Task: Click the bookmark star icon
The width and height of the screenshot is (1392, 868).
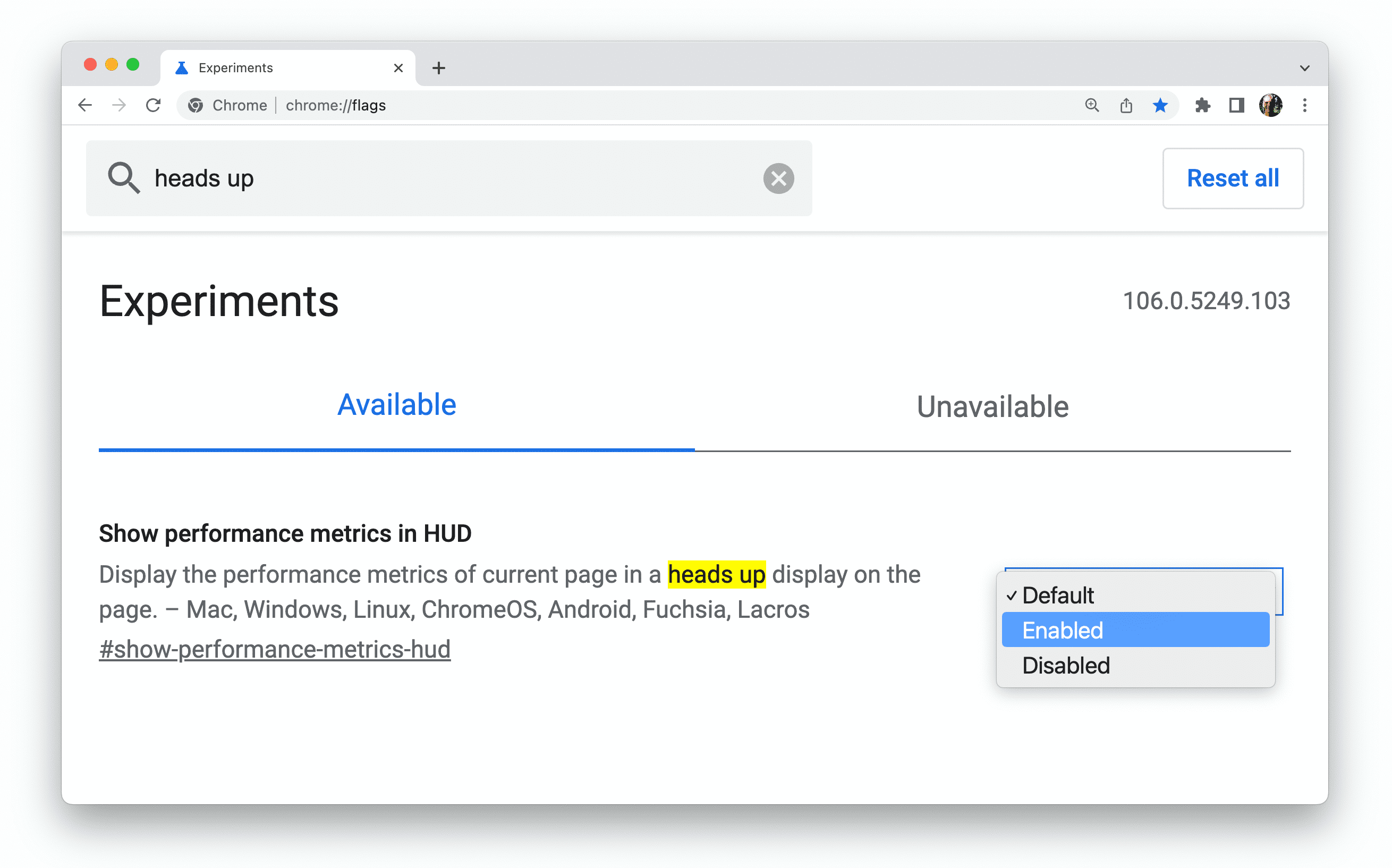Action: (1158, 105)
